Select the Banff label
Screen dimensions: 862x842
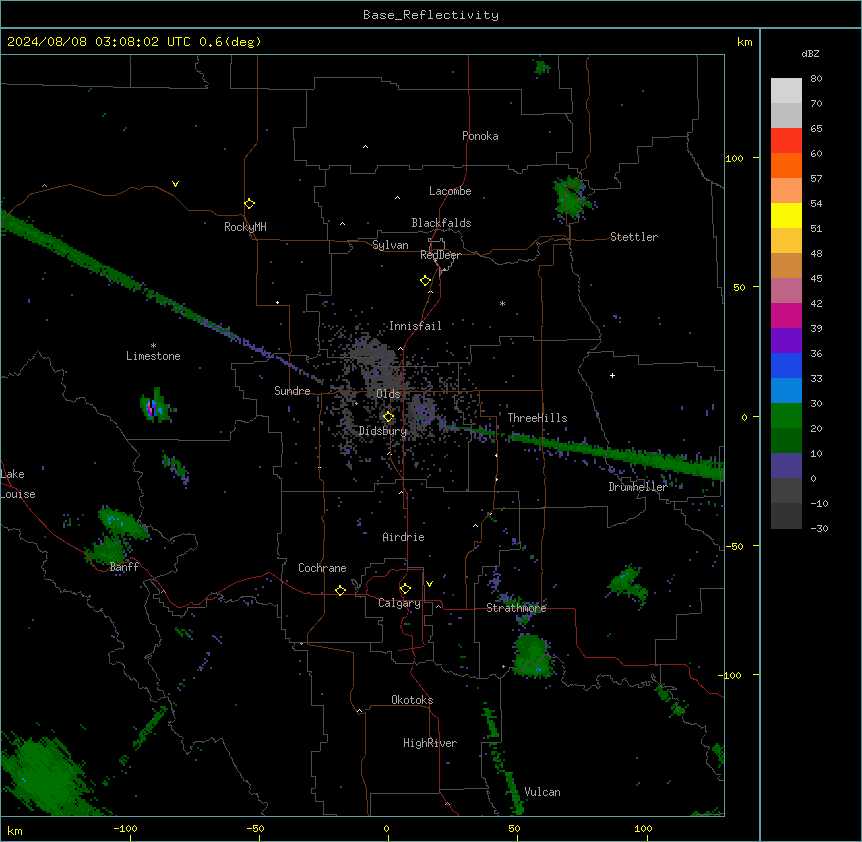[124, 567]
